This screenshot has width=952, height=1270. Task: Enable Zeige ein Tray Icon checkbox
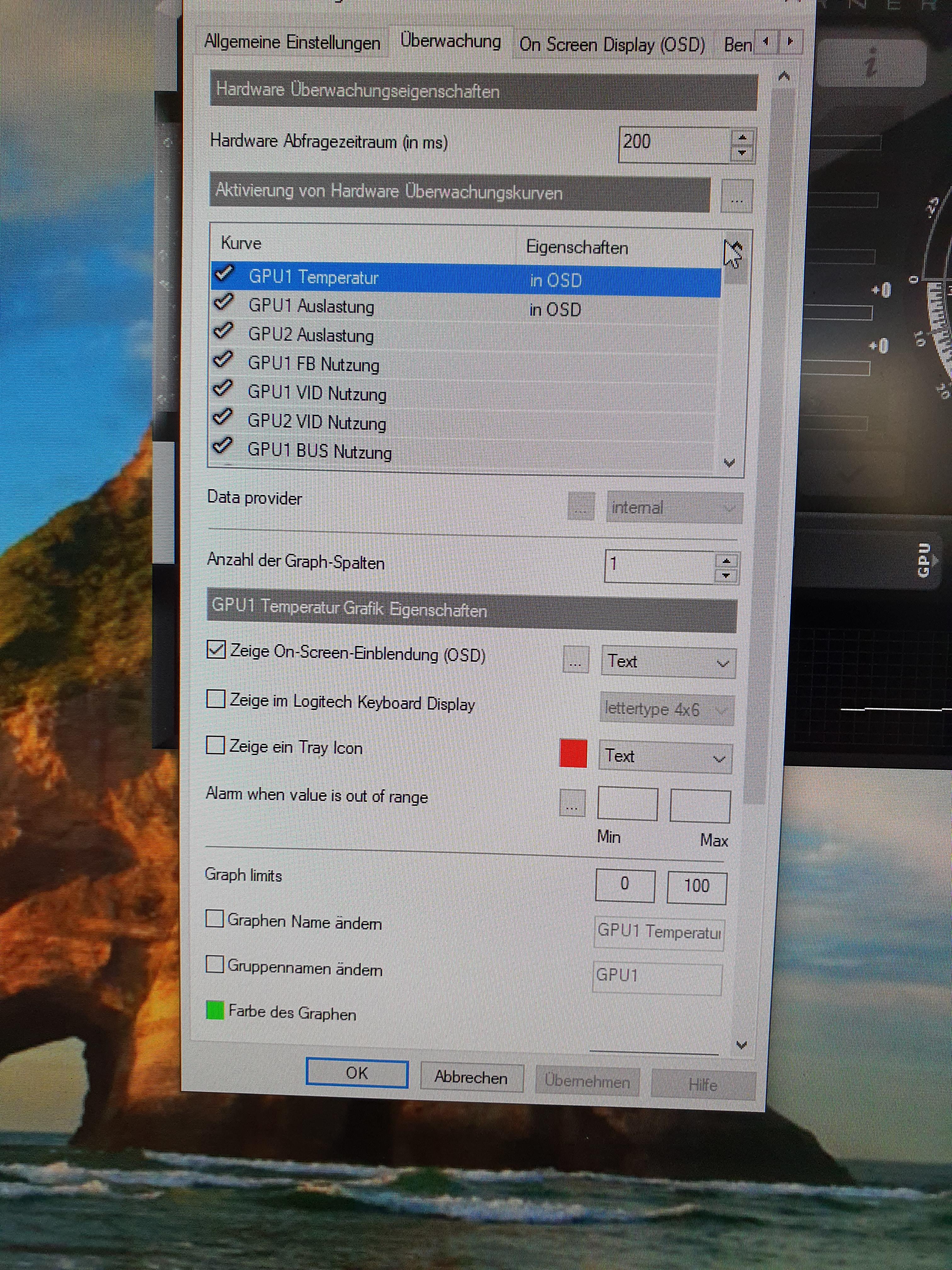click(x=215, y=745)
